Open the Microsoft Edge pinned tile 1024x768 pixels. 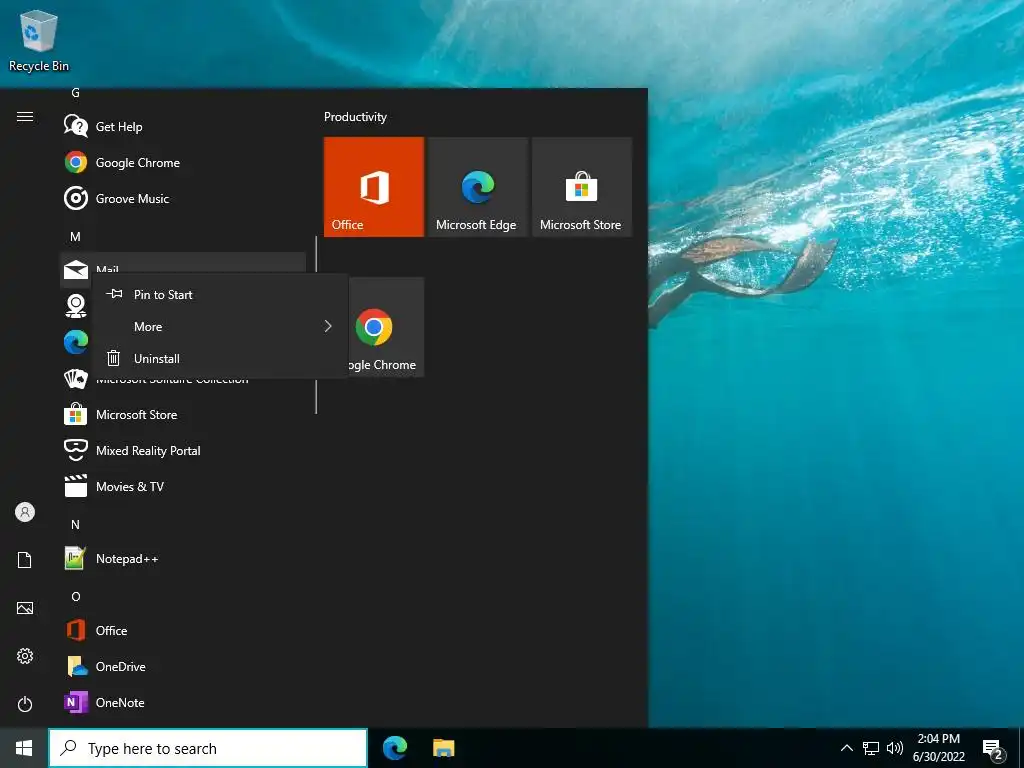477,187
